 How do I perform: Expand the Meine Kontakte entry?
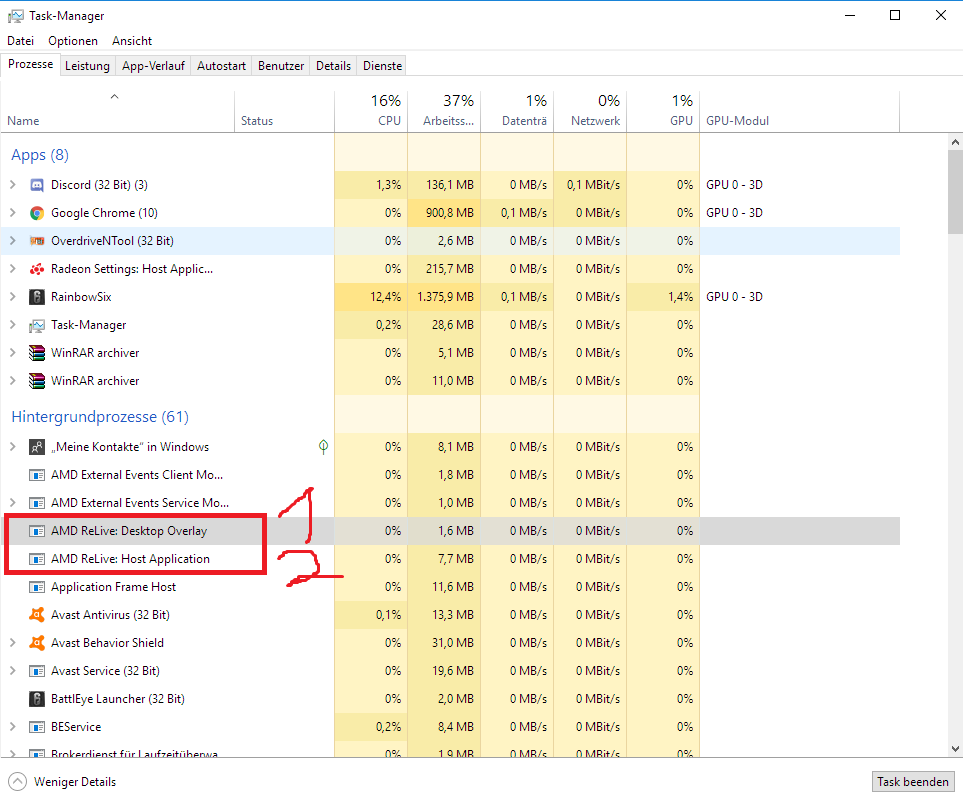(13, 447)
